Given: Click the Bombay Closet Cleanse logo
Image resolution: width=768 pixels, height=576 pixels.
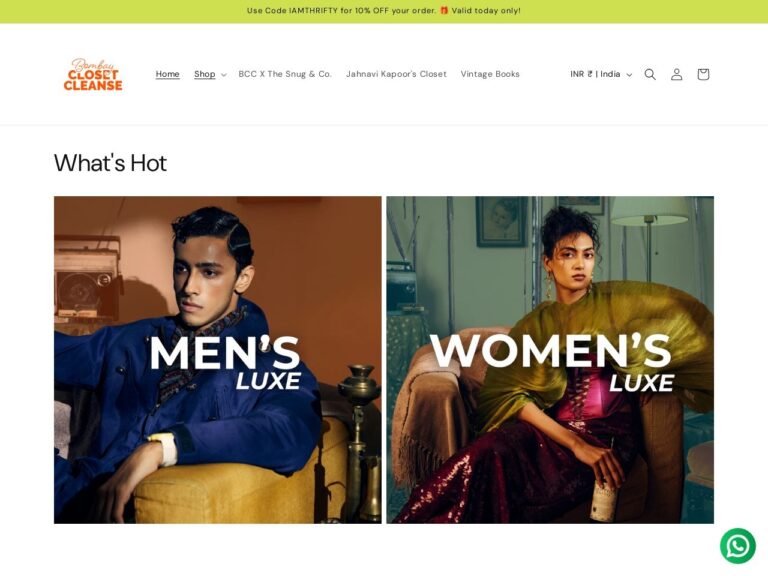Looking at the screenshot, I should 93,74.
